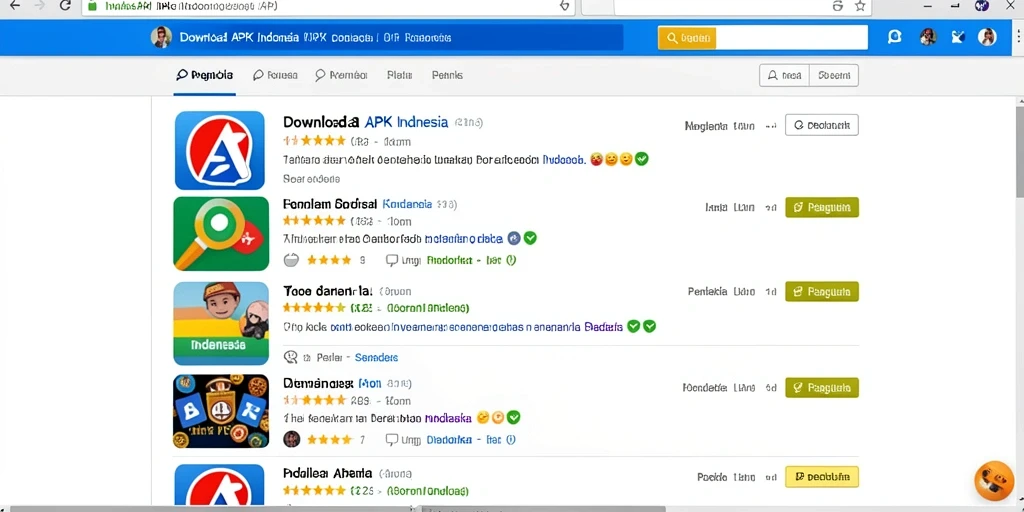Click the Soeem button near tabs
1024x512 pixels.
(834, 75)
